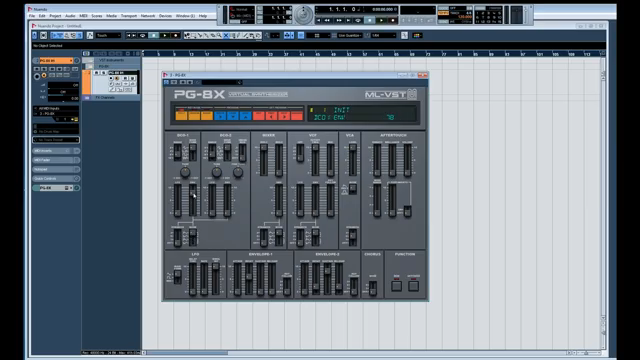Click the transport panel's jog wheel
The image size is (640, 360).
tap(303, 15)
